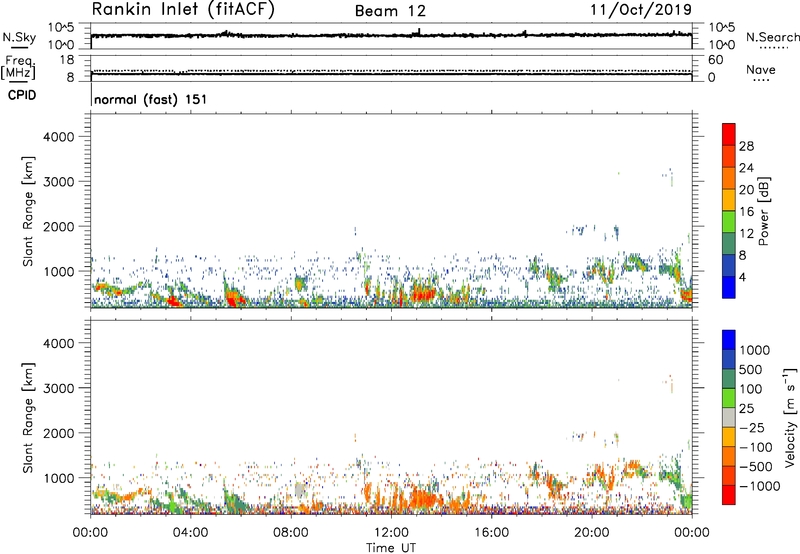800x554 pixels.
Task: Click the "Time UT" axis title
Action: (391, 548)
